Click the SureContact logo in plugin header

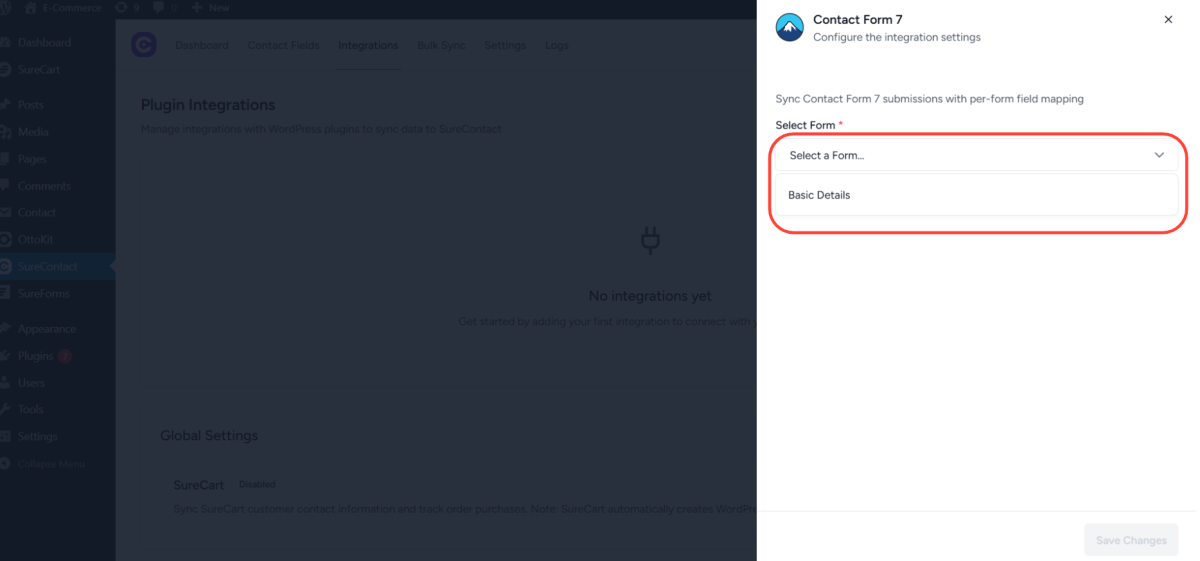144,46
